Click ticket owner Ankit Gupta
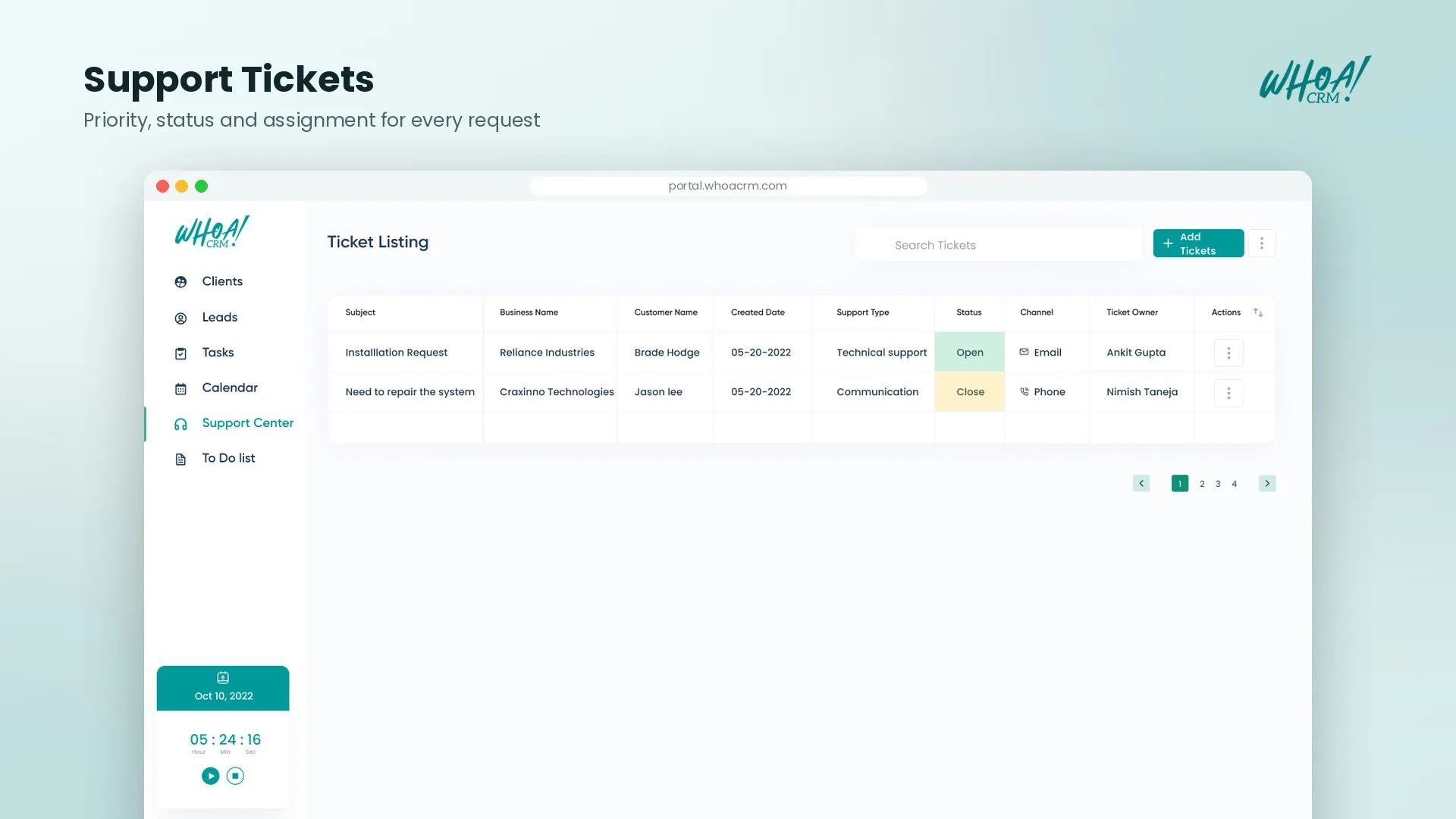This screenshot has height=819, width=1456. (x=1136, y=353)
